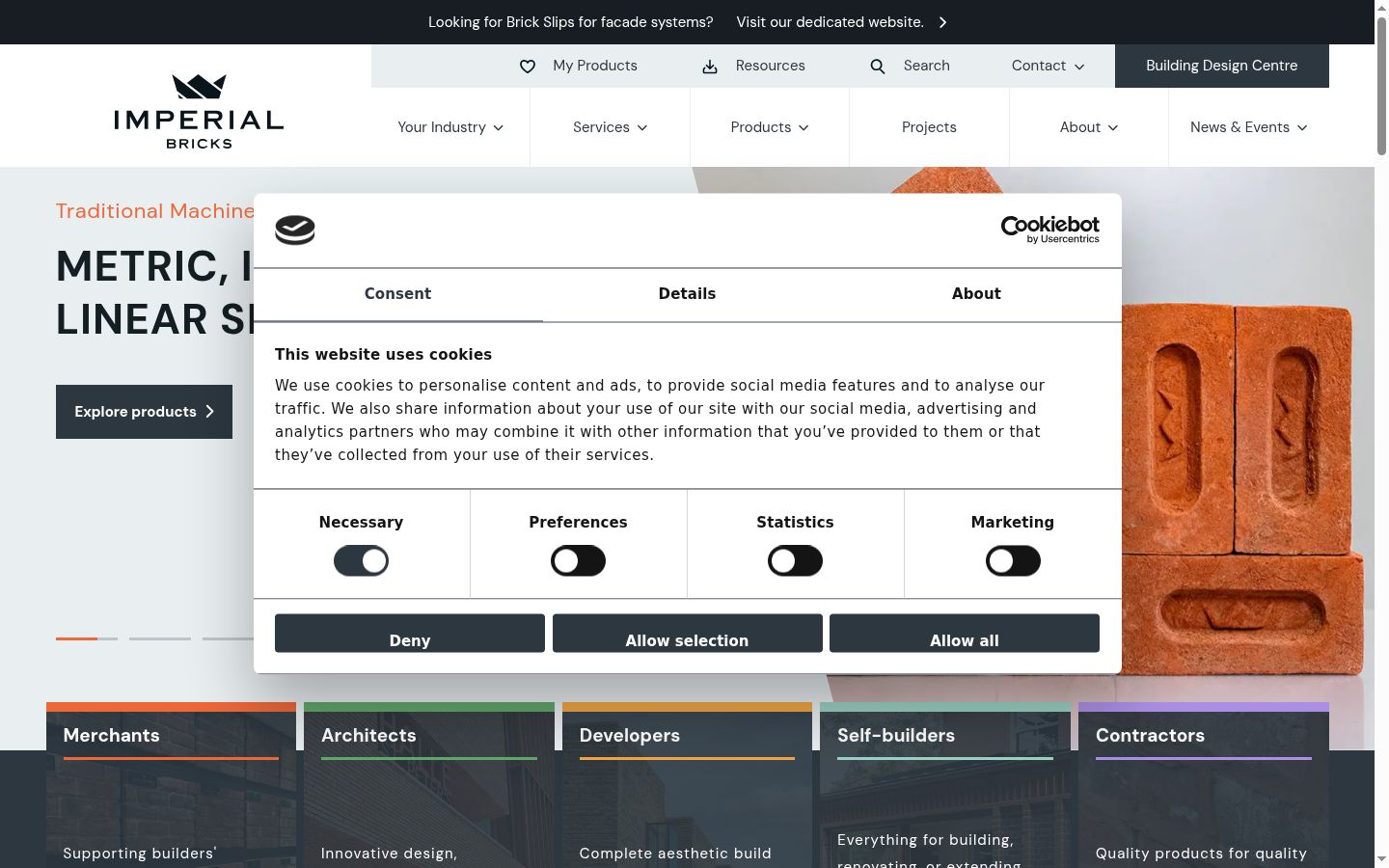Click the magnifier search icon
The image size is (1389, 868).
[878, 67]
